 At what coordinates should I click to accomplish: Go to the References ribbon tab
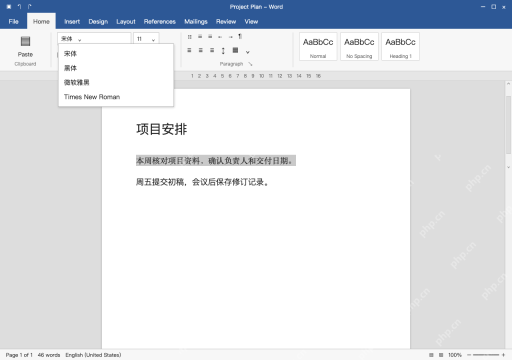(x=160, y=22)
